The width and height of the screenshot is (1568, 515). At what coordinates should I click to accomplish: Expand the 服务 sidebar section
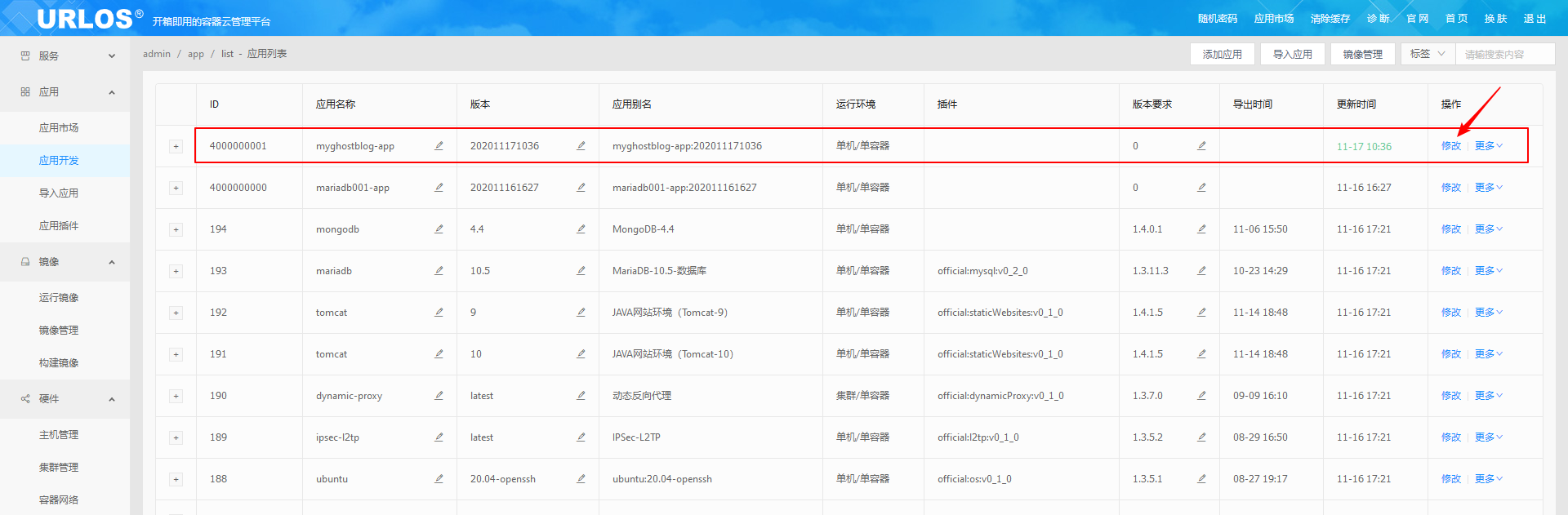click(x=65, y=56)
